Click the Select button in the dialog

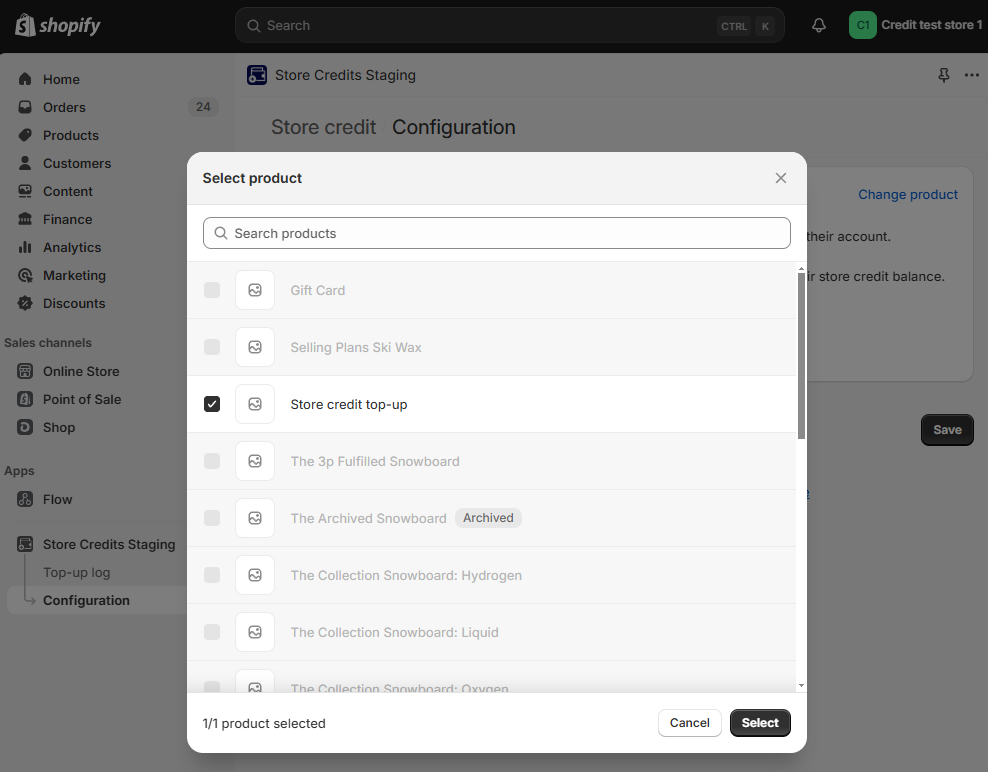760,723
